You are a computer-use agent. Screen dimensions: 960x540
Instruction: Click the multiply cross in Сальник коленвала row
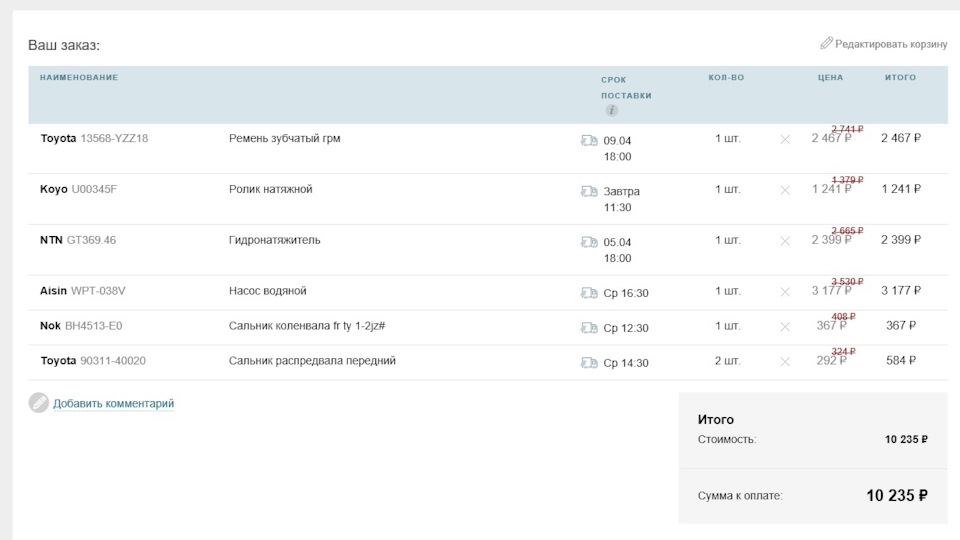[x=785, y=327]
